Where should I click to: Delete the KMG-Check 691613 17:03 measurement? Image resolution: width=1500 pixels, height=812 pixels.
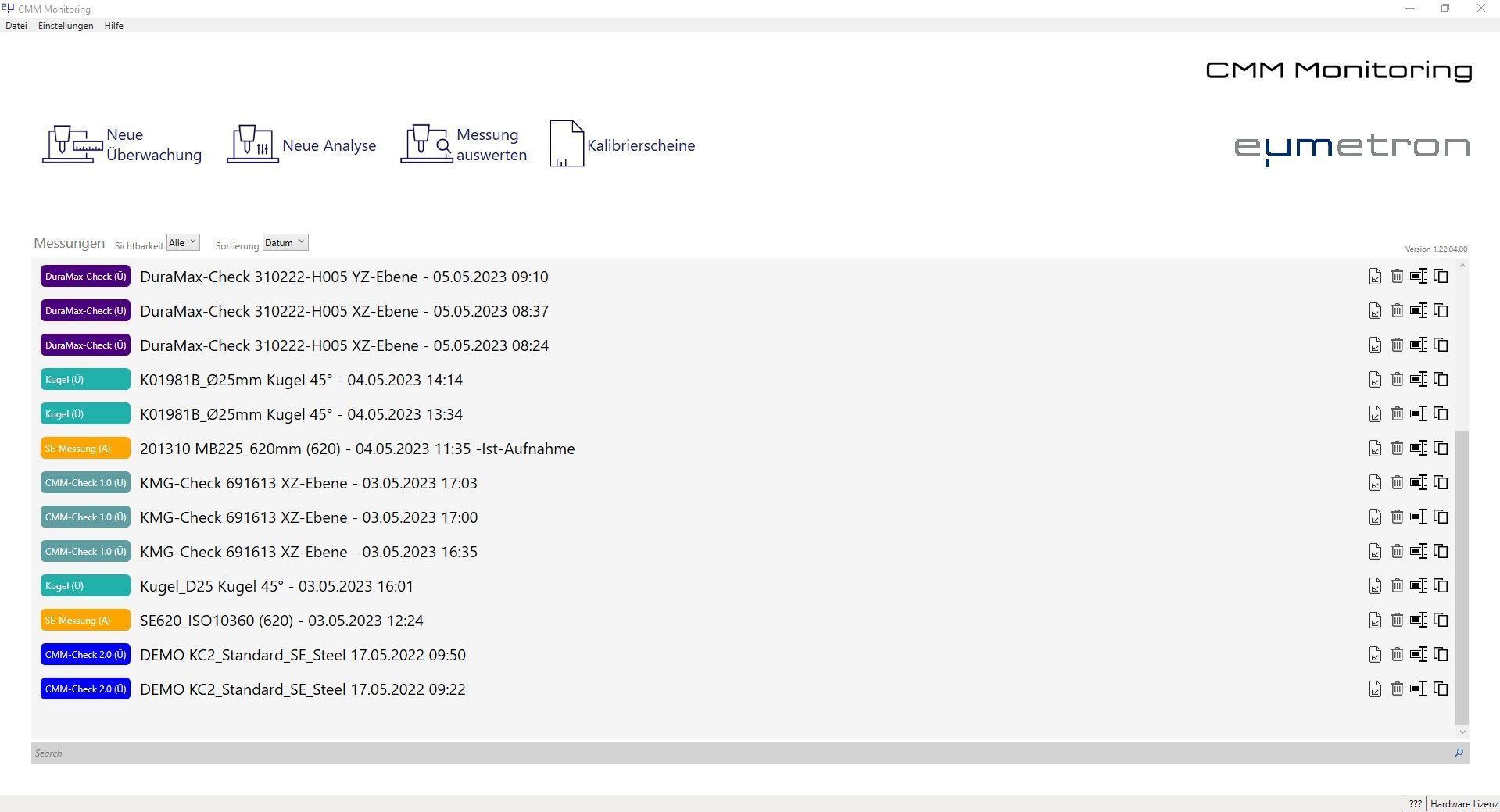[1397, 483]
